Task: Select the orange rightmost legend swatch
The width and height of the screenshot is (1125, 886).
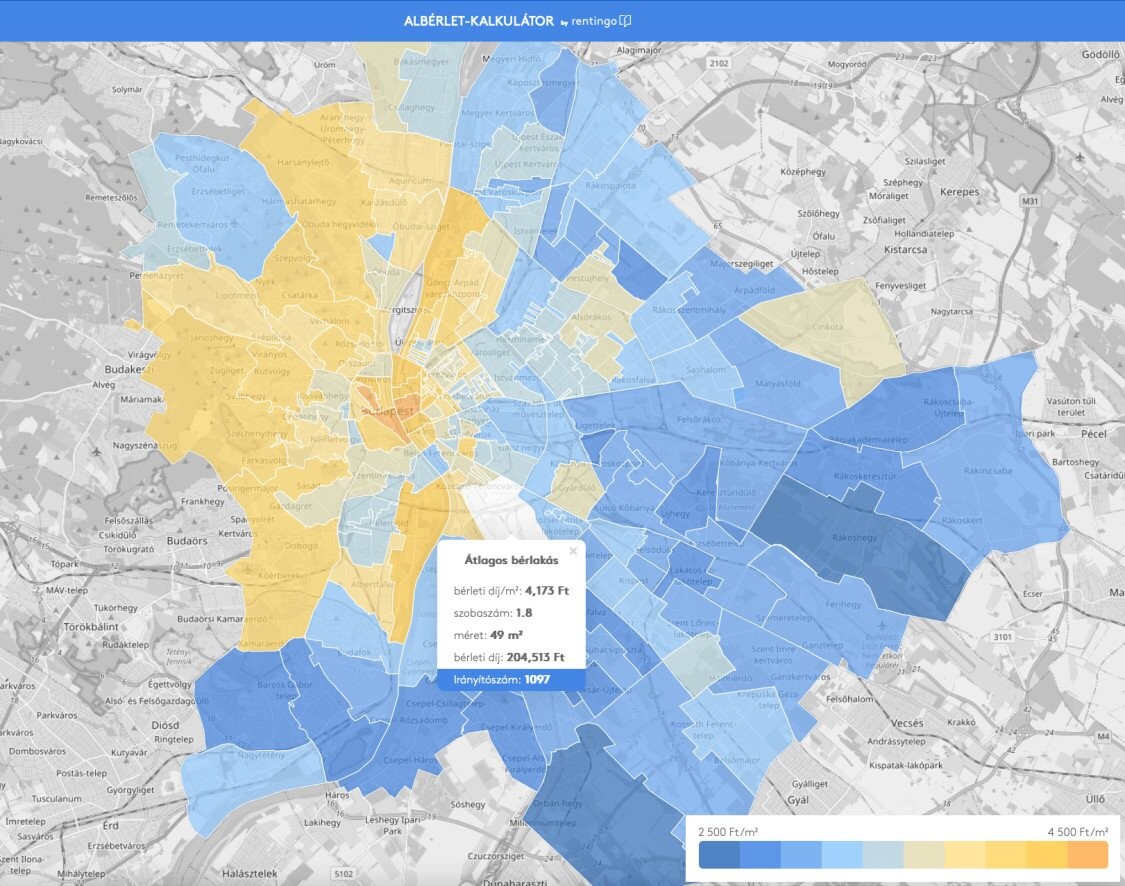Action: tap(1087, 854)
